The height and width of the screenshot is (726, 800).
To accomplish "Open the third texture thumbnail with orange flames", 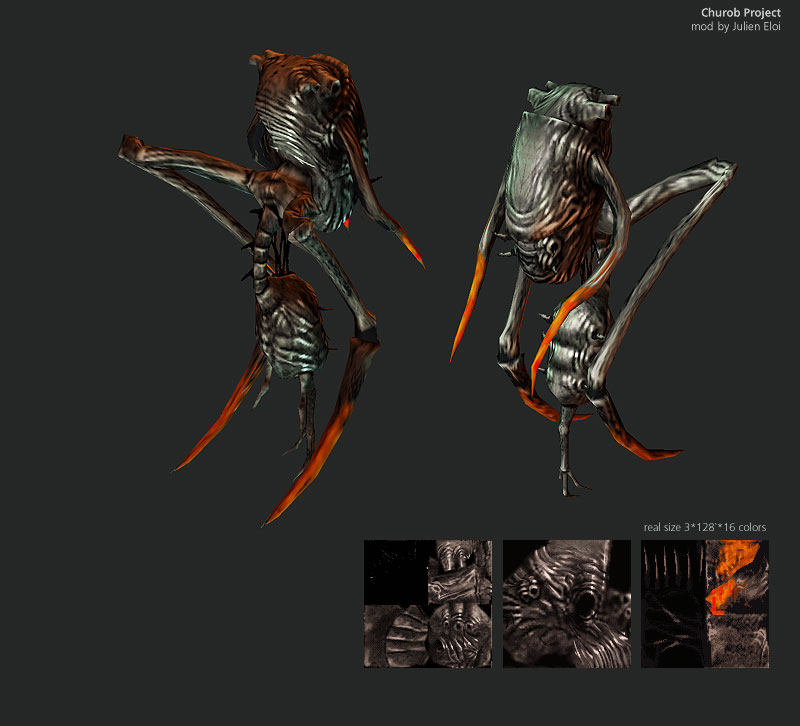I will 704,603.
